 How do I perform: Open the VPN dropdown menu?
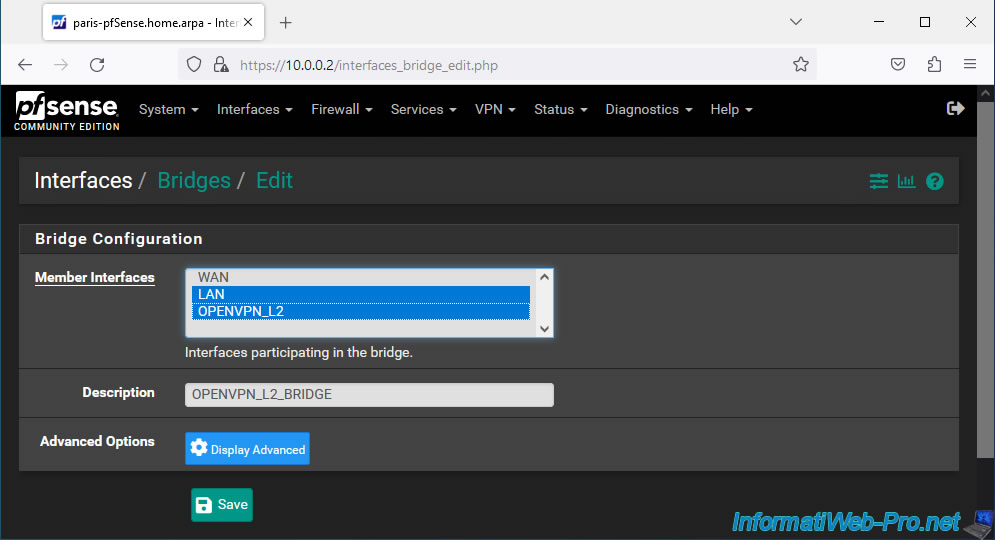(495, 110)
